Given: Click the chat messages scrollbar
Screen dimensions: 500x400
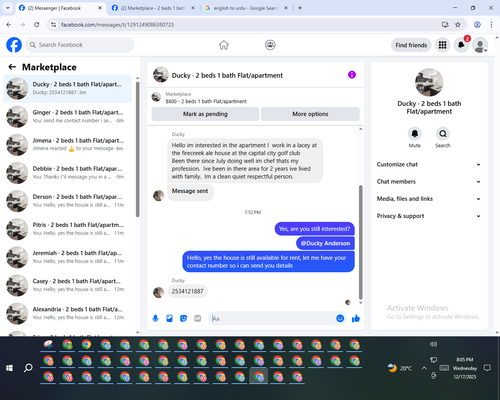Looking at the screenshot, I should pos(360,242).
